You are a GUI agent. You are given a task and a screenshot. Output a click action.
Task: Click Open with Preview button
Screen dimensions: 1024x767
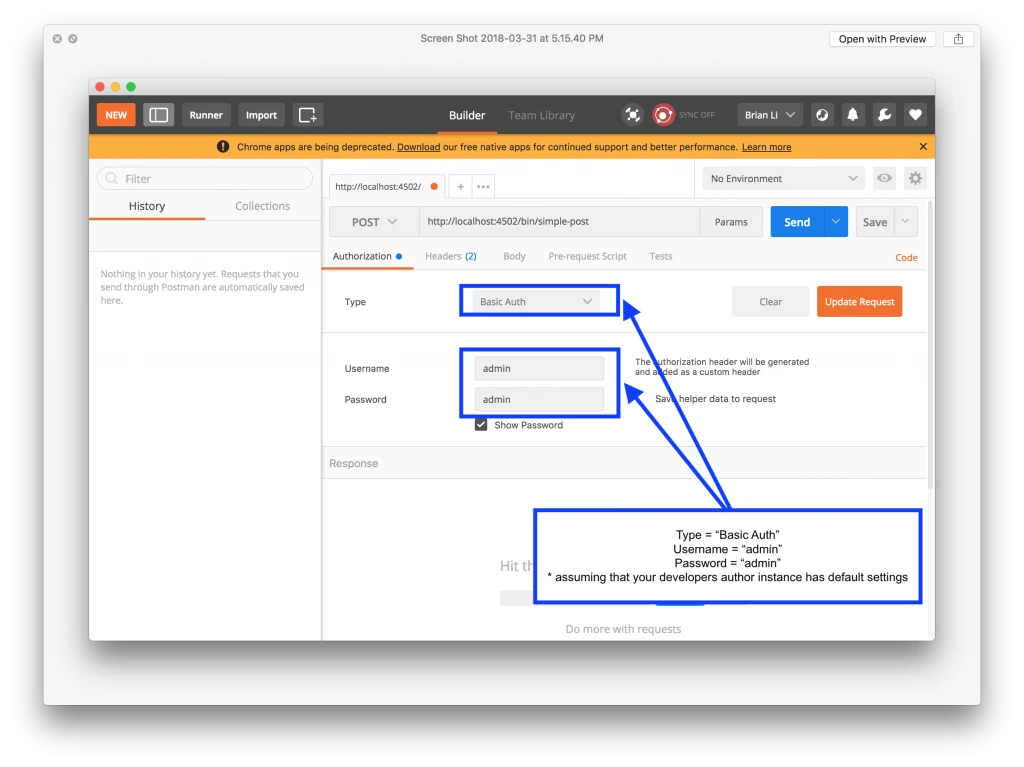click(882, 39)
